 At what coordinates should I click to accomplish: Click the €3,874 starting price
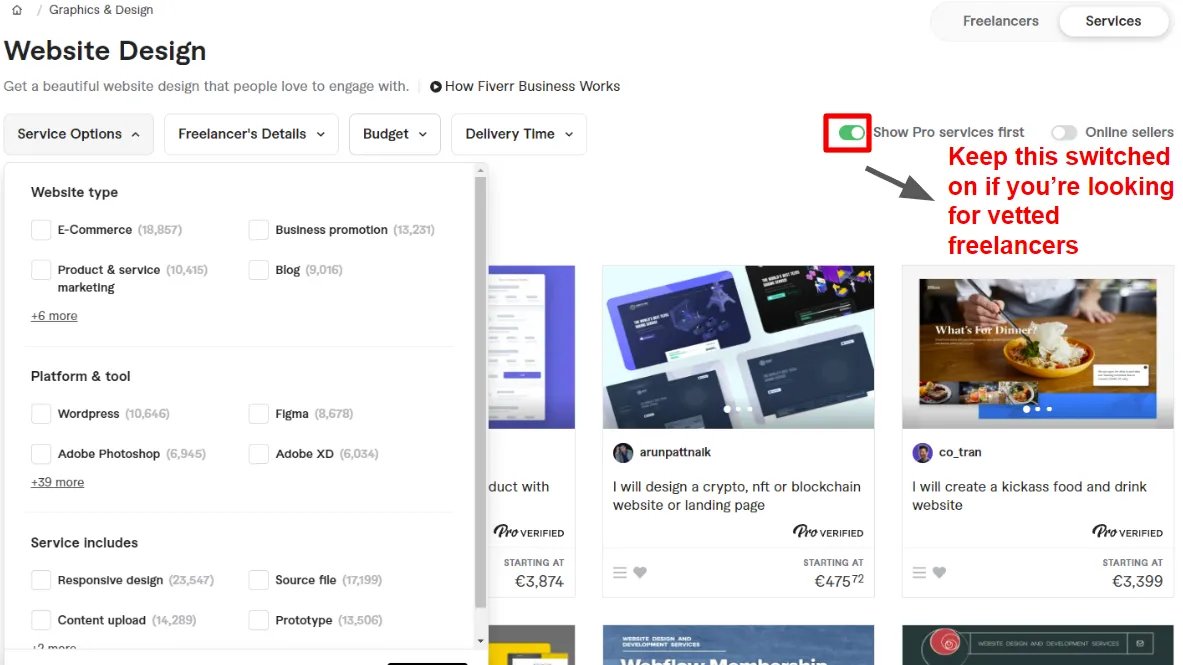539,581
